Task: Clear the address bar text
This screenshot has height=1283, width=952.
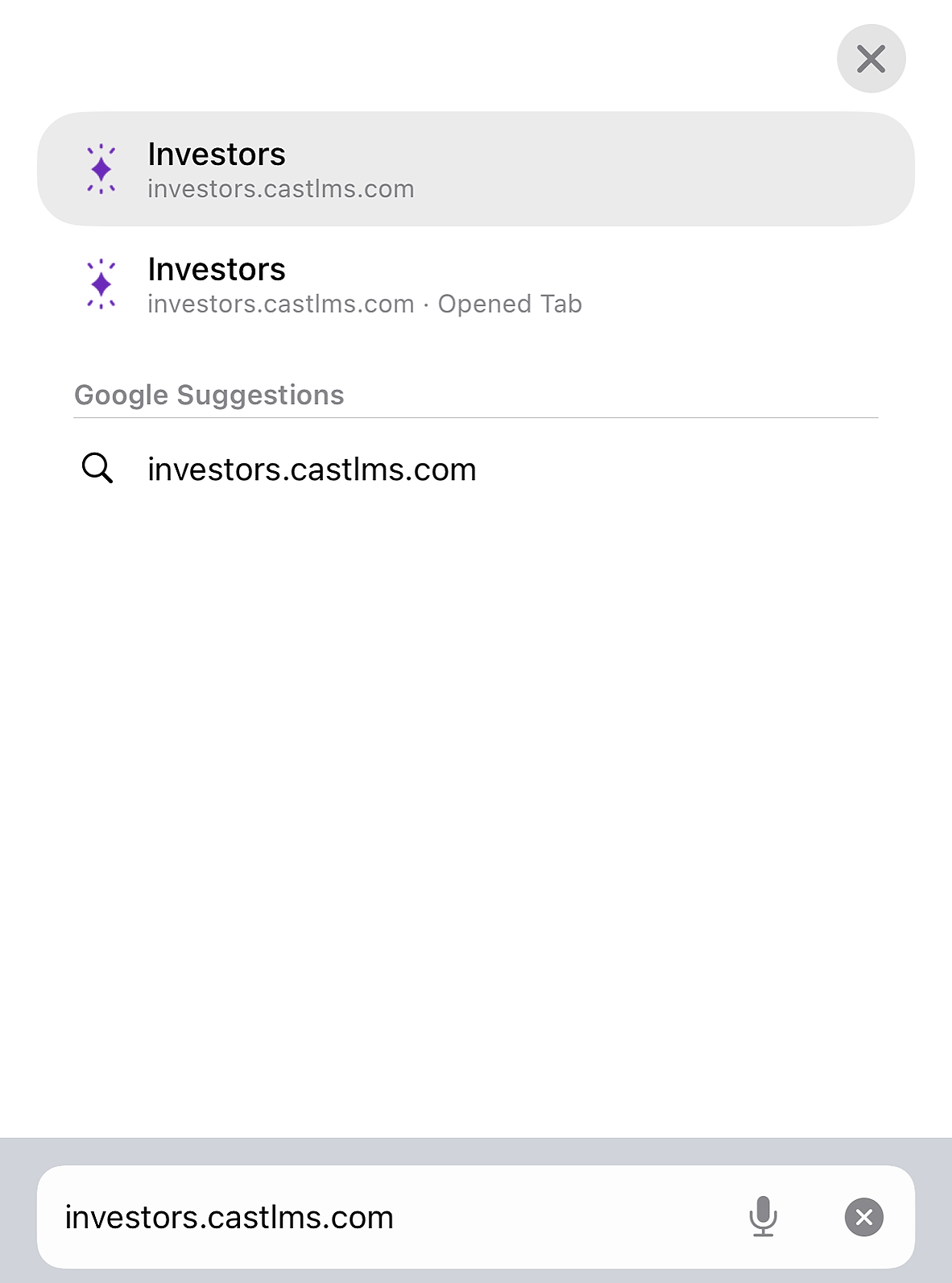Action: click(x=863, y=1217)
